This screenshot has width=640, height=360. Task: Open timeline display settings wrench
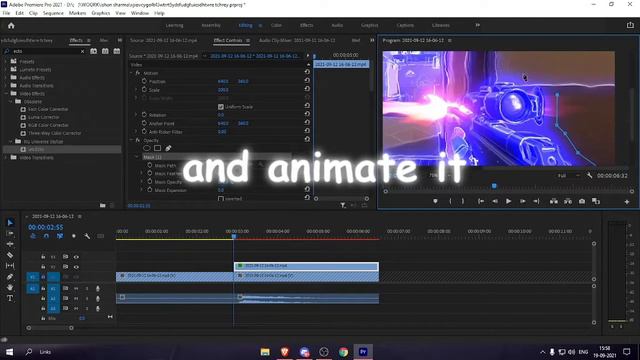(x=87, y=236)
